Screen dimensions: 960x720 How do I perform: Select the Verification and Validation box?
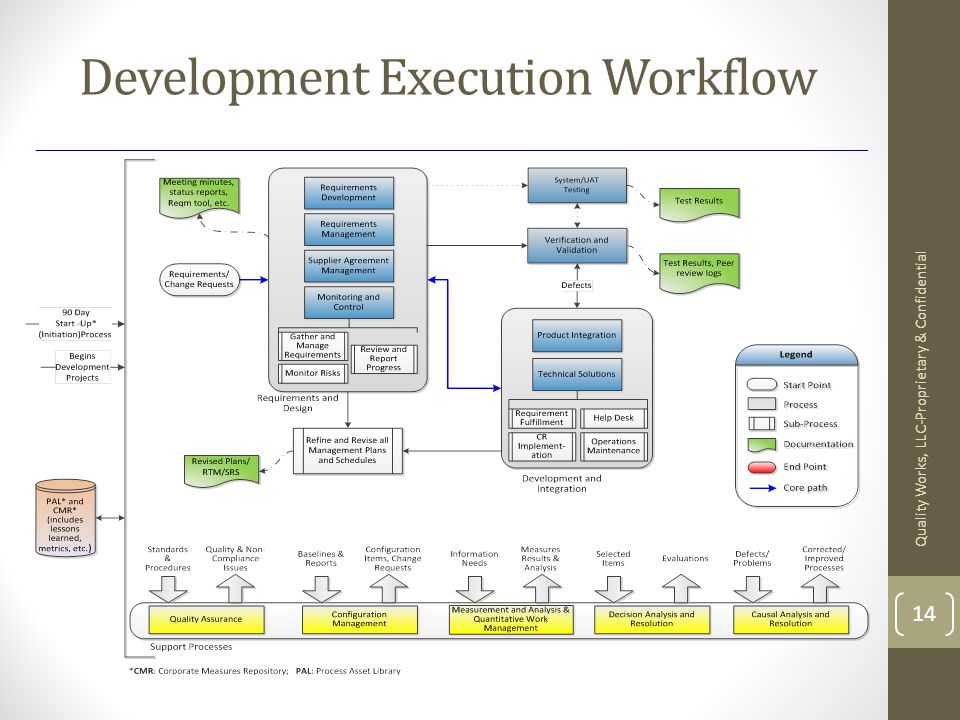(577, 246)
